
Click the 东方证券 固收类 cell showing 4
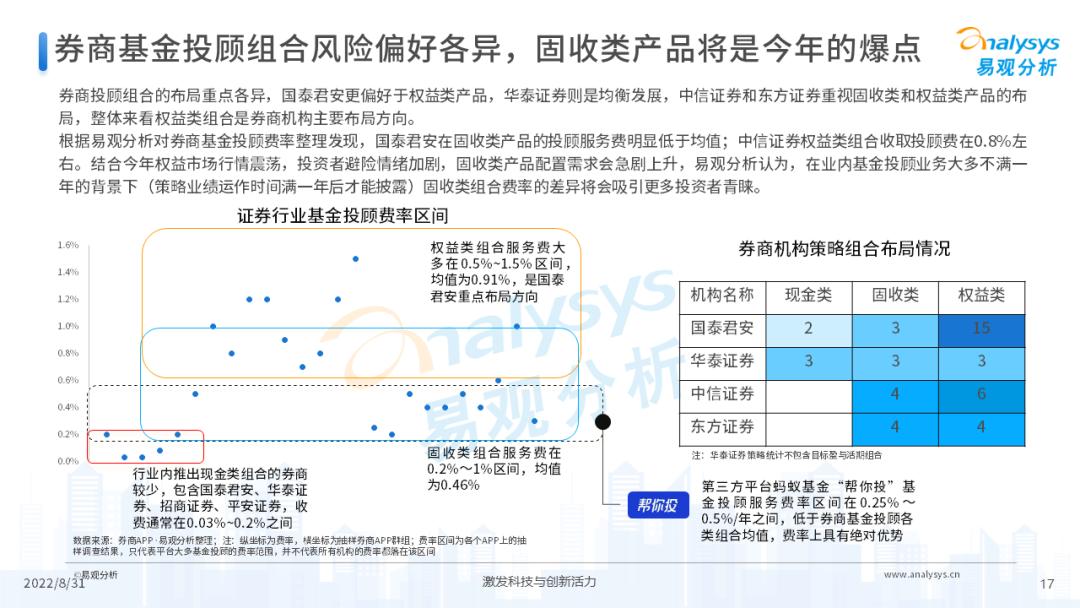895,428
